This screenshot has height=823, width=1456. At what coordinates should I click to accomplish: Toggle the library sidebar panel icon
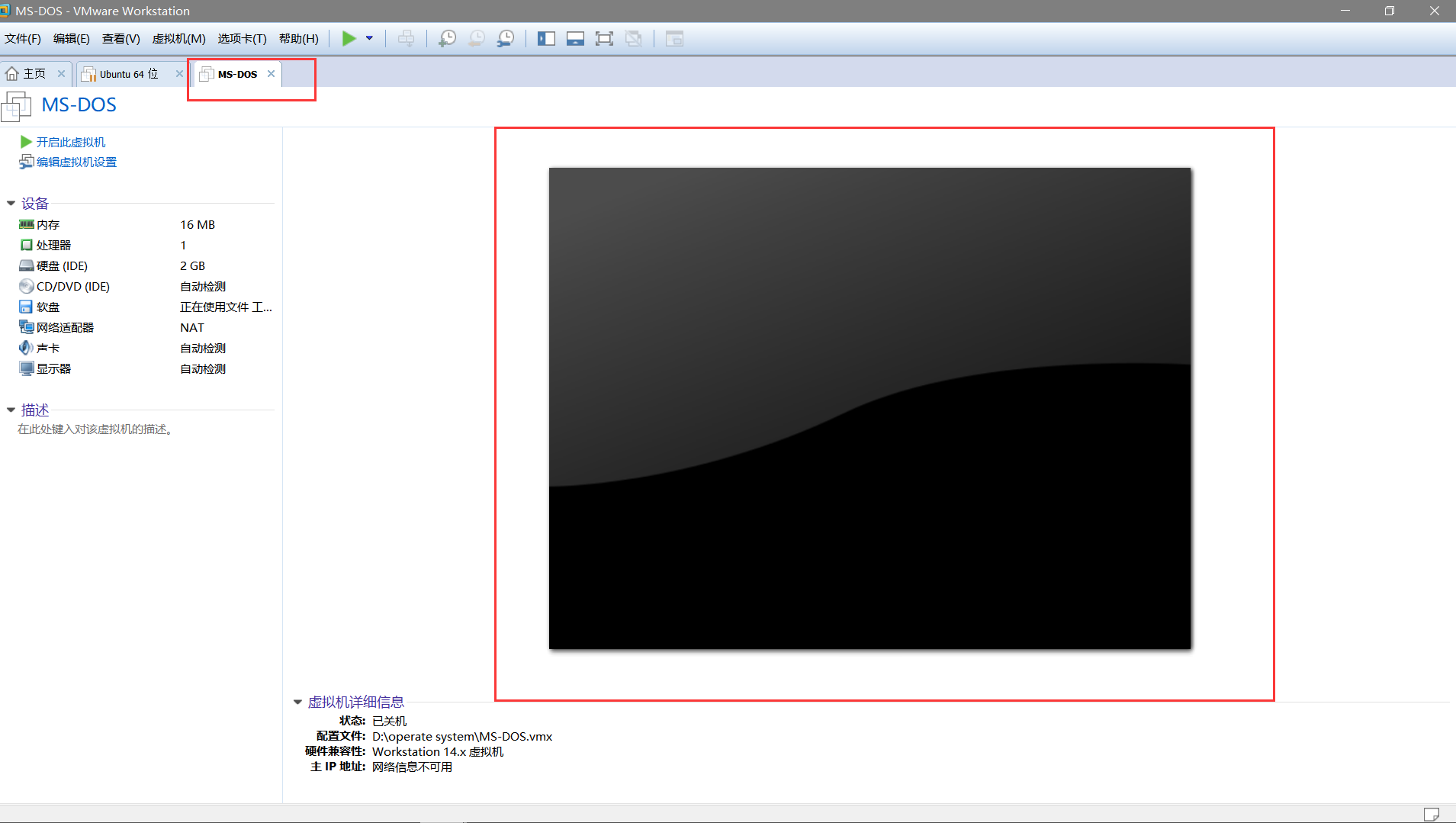(546, 38)
